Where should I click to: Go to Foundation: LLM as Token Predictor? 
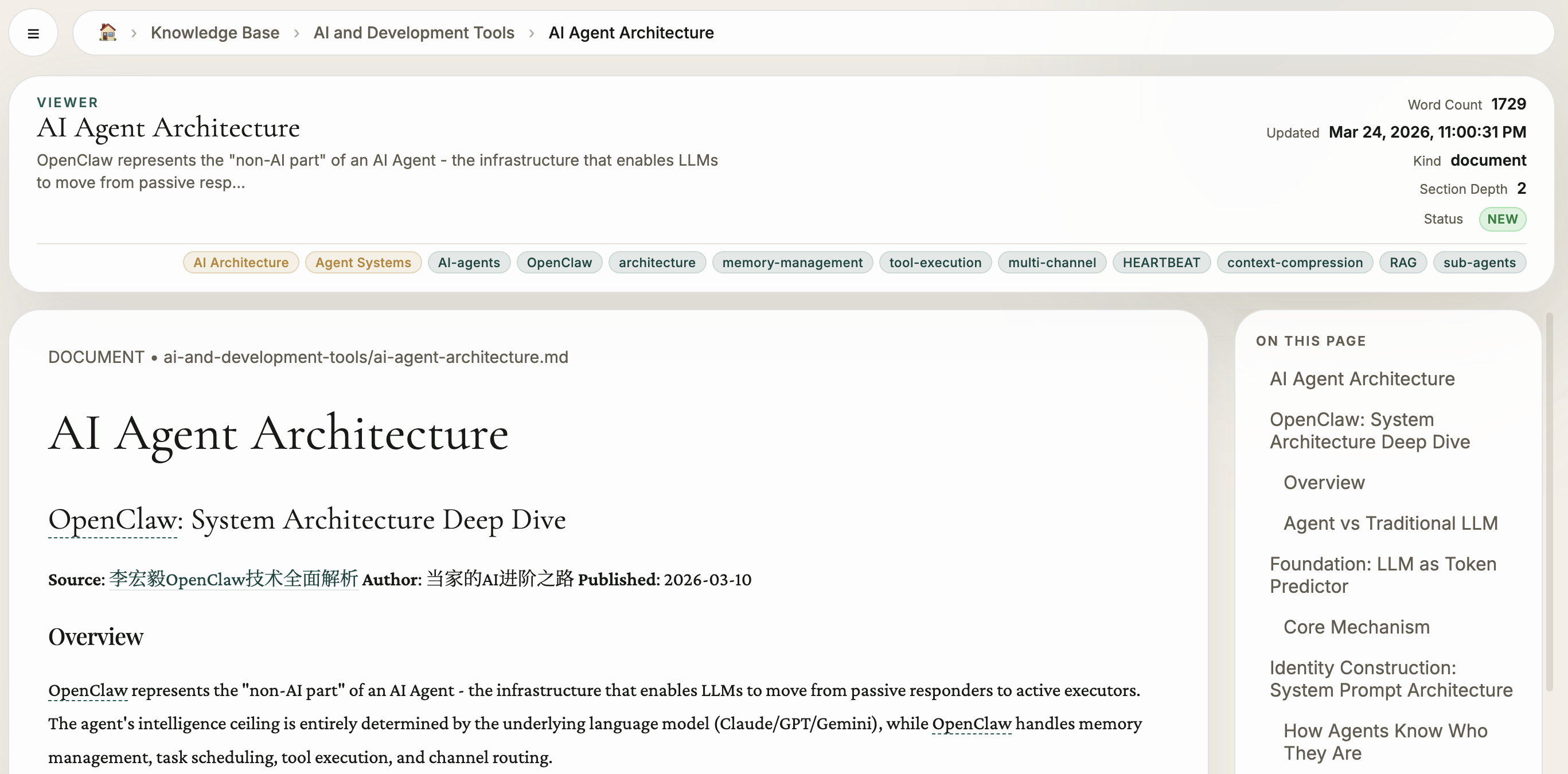pyautogui.click(x=1382, y=575)
